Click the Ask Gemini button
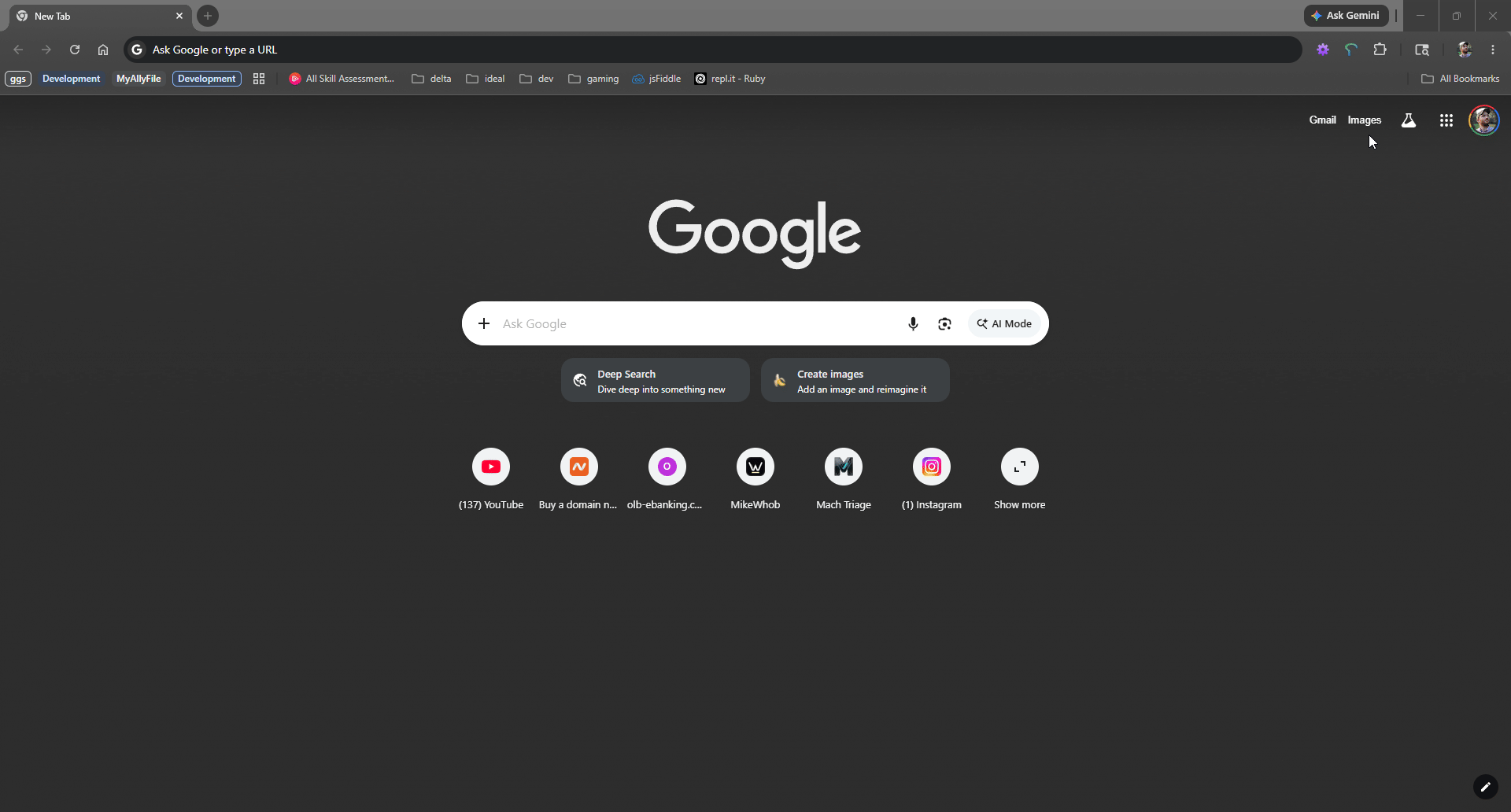1511x812 pixels. click(x=1346, y=16)
